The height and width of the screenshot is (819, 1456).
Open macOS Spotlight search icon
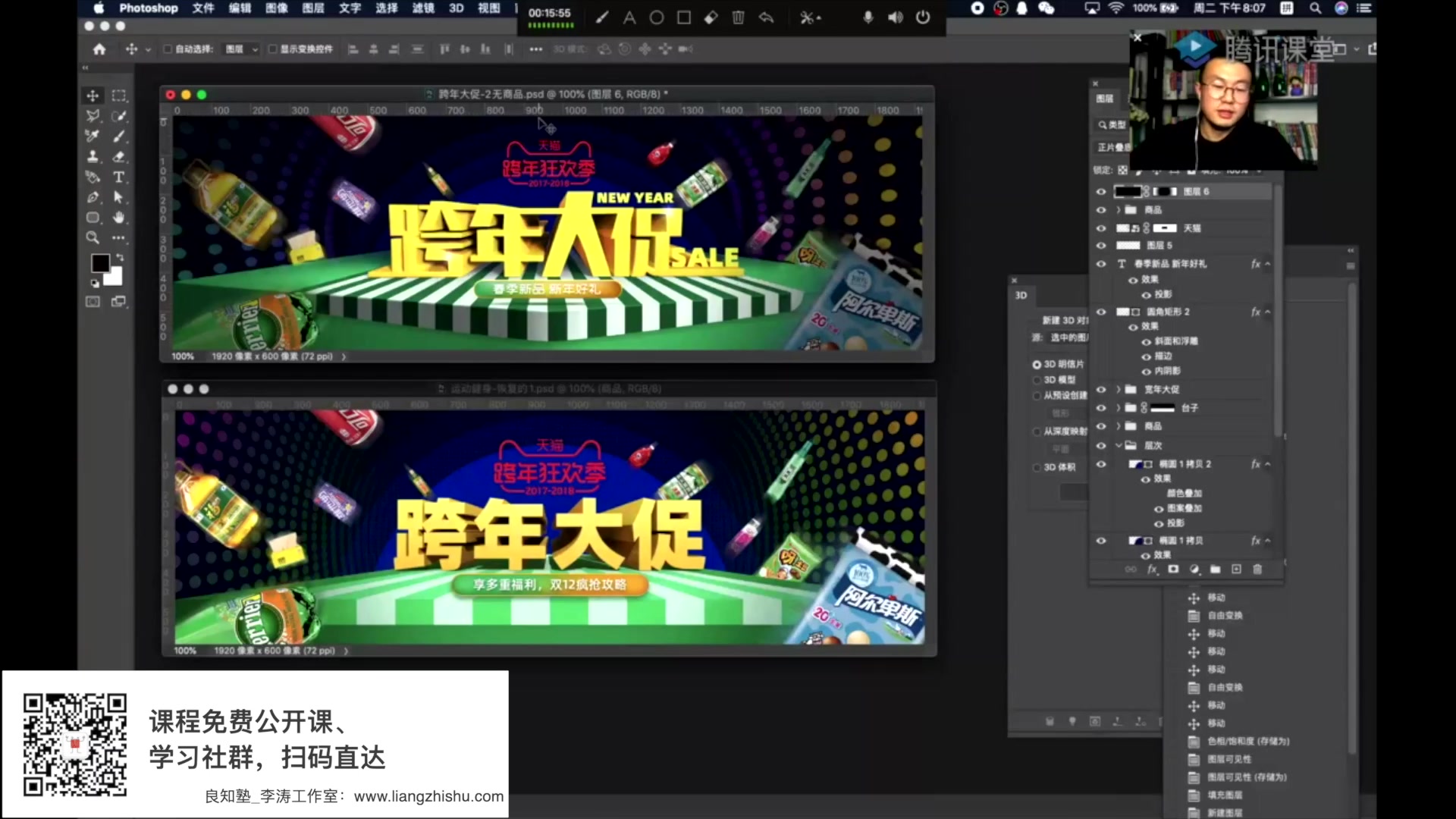pos(1316,8)
